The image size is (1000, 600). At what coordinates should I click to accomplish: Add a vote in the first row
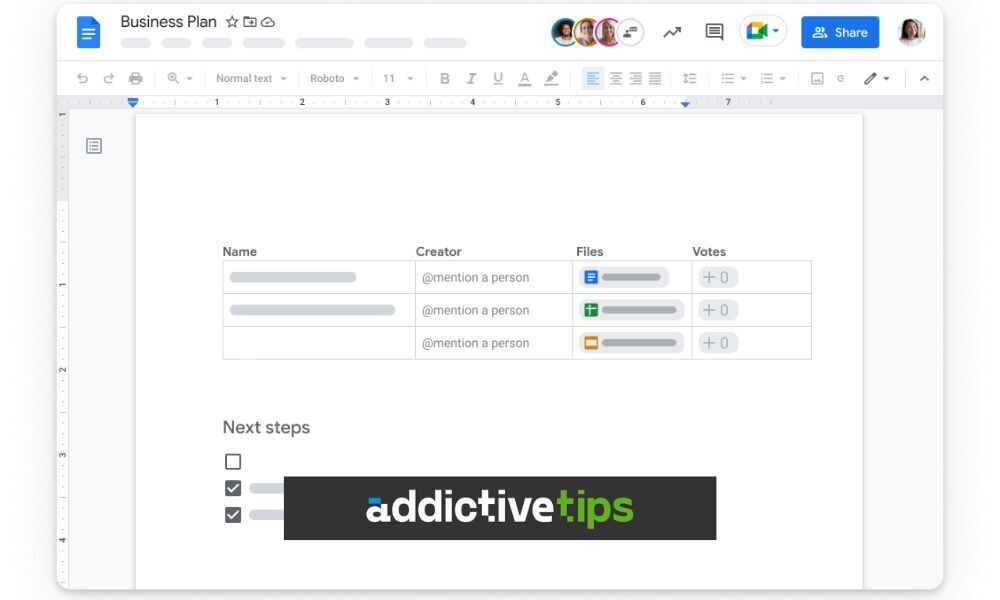(717, 277)
